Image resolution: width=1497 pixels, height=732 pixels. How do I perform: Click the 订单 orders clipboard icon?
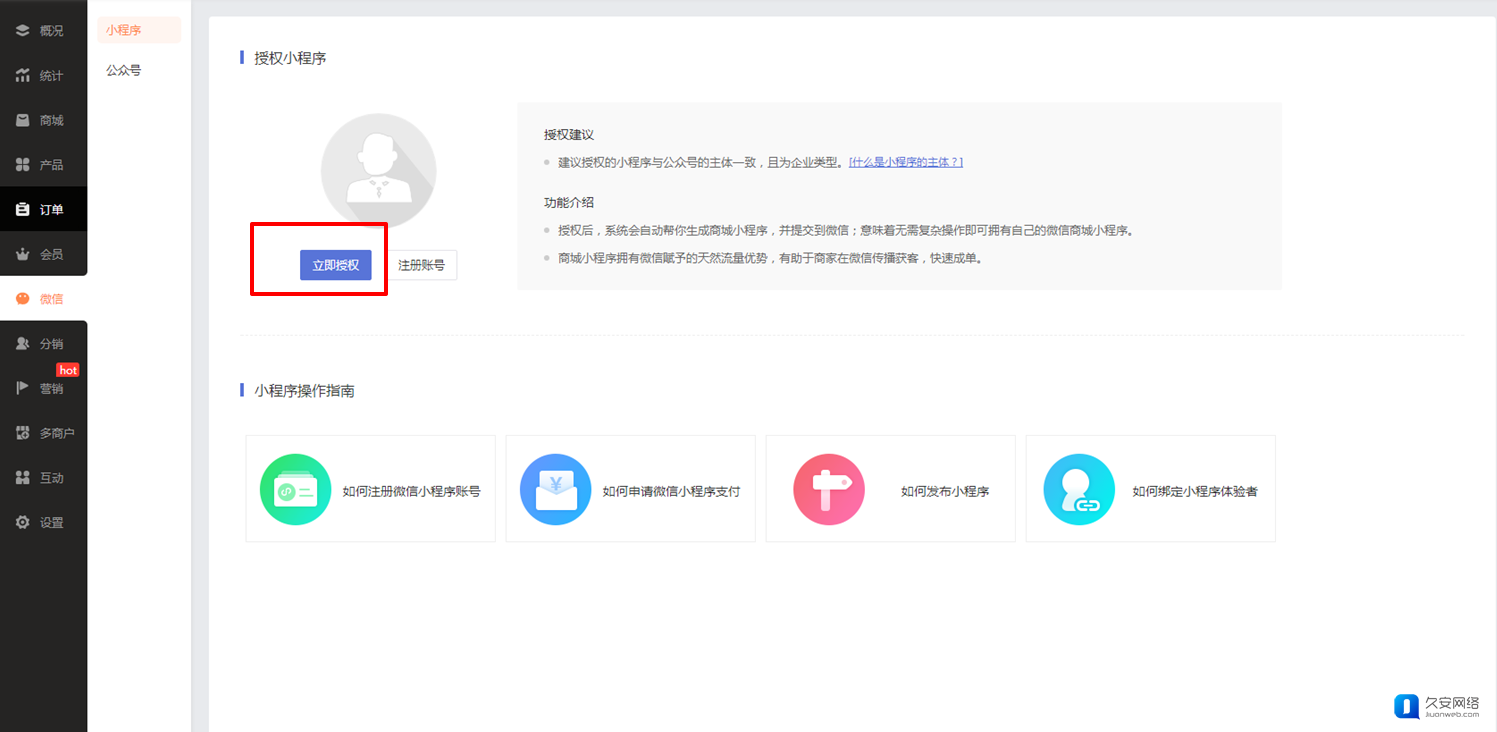pyautogui.click(x=22, y=210)
